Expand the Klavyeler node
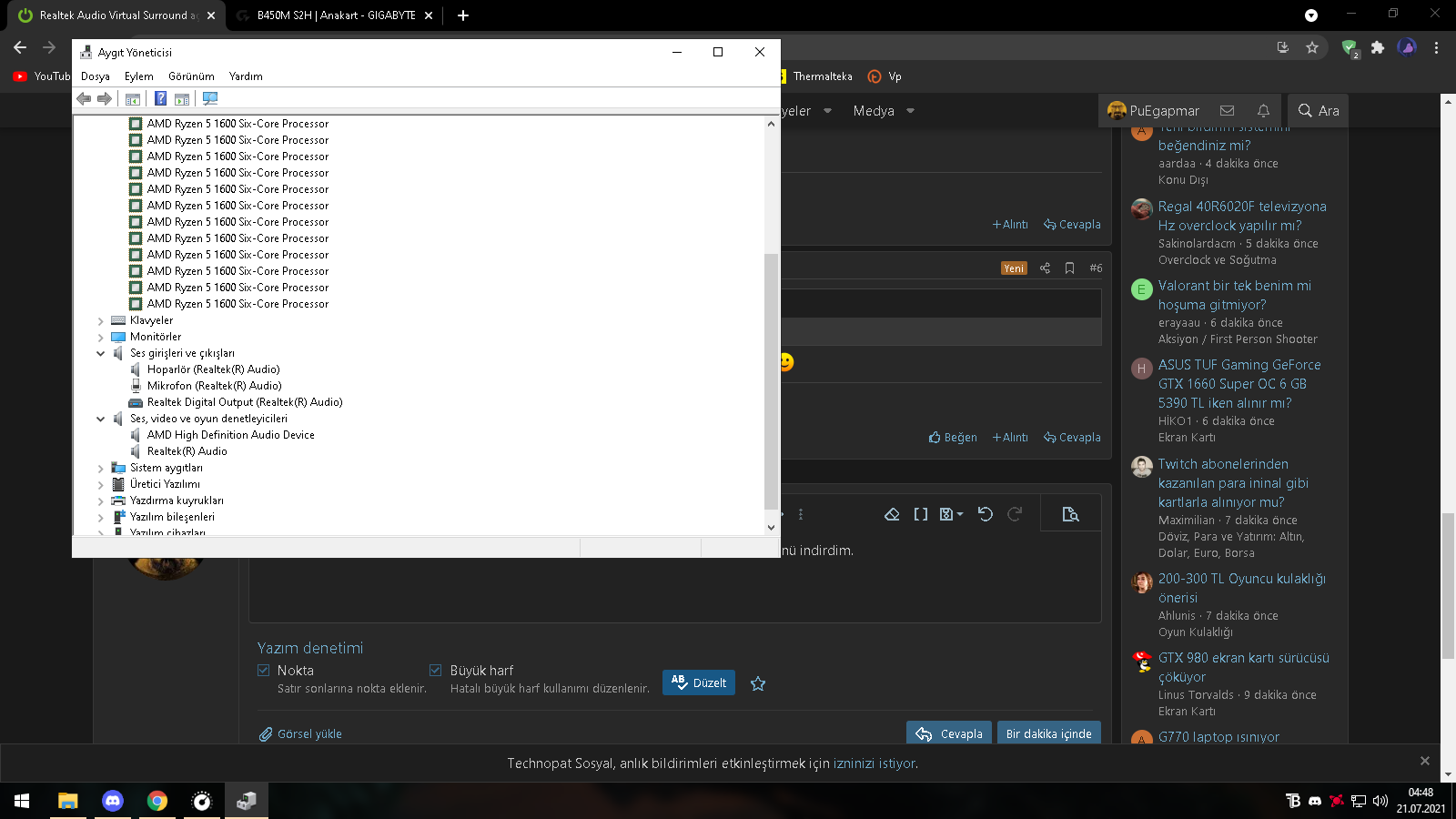 (x=101, y=321)
